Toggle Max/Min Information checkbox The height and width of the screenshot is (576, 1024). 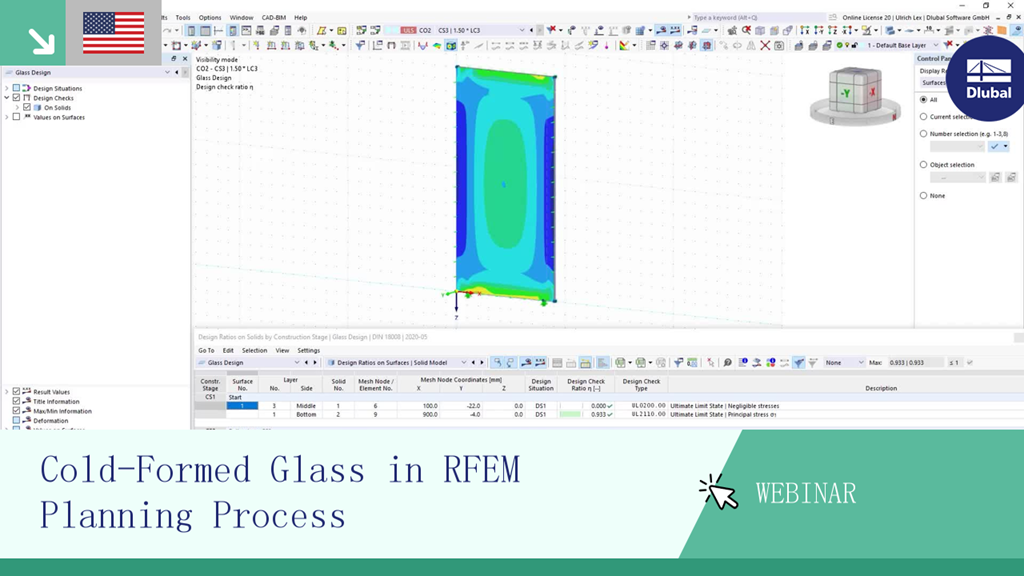click(16, 411)
